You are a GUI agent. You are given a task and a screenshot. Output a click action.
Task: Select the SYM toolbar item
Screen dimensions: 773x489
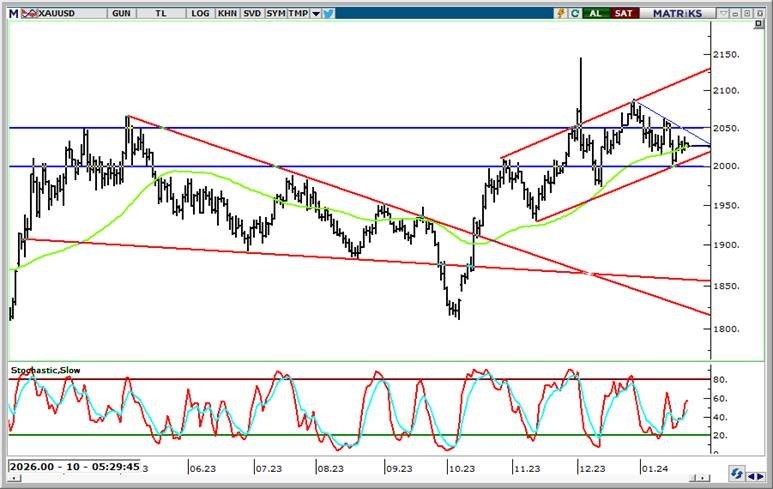pyautogui.click(x=275, y=13)
